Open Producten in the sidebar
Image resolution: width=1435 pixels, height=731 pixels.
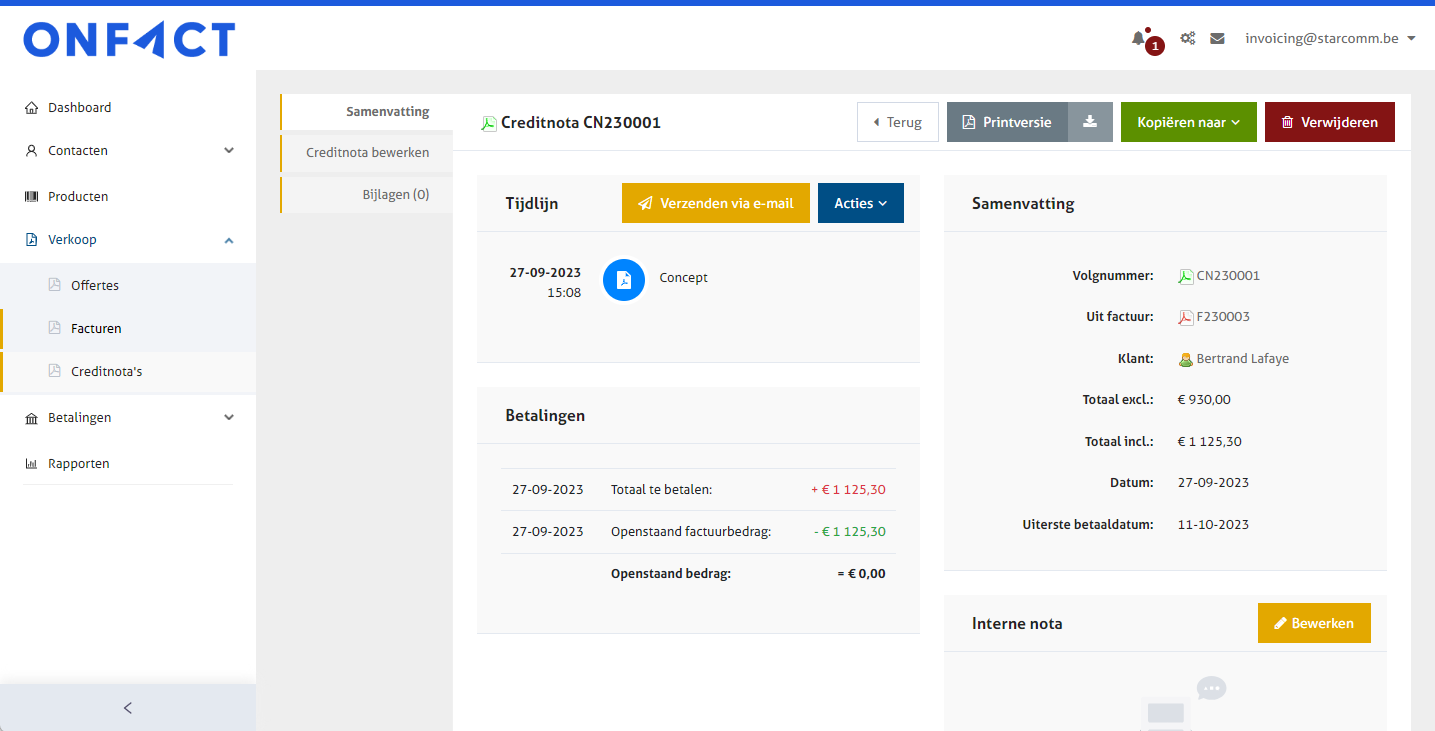(78, 196)
